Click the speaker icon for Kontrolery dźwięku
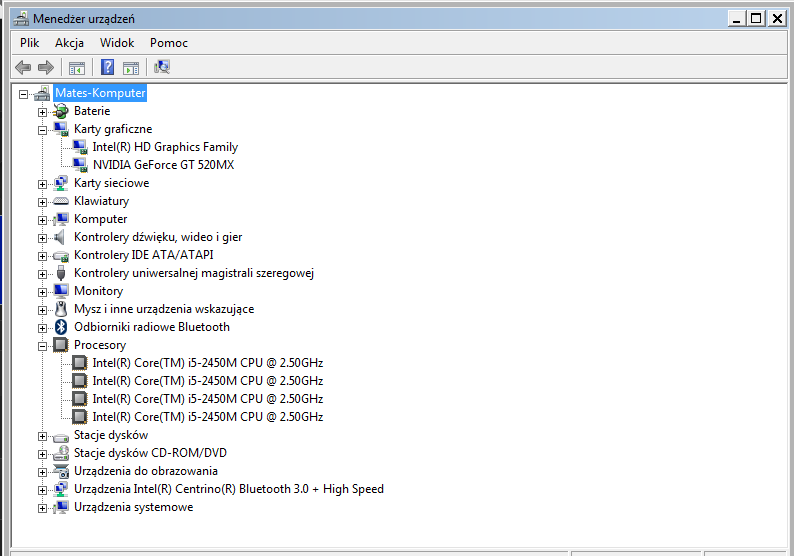 [x=60, y=237]
